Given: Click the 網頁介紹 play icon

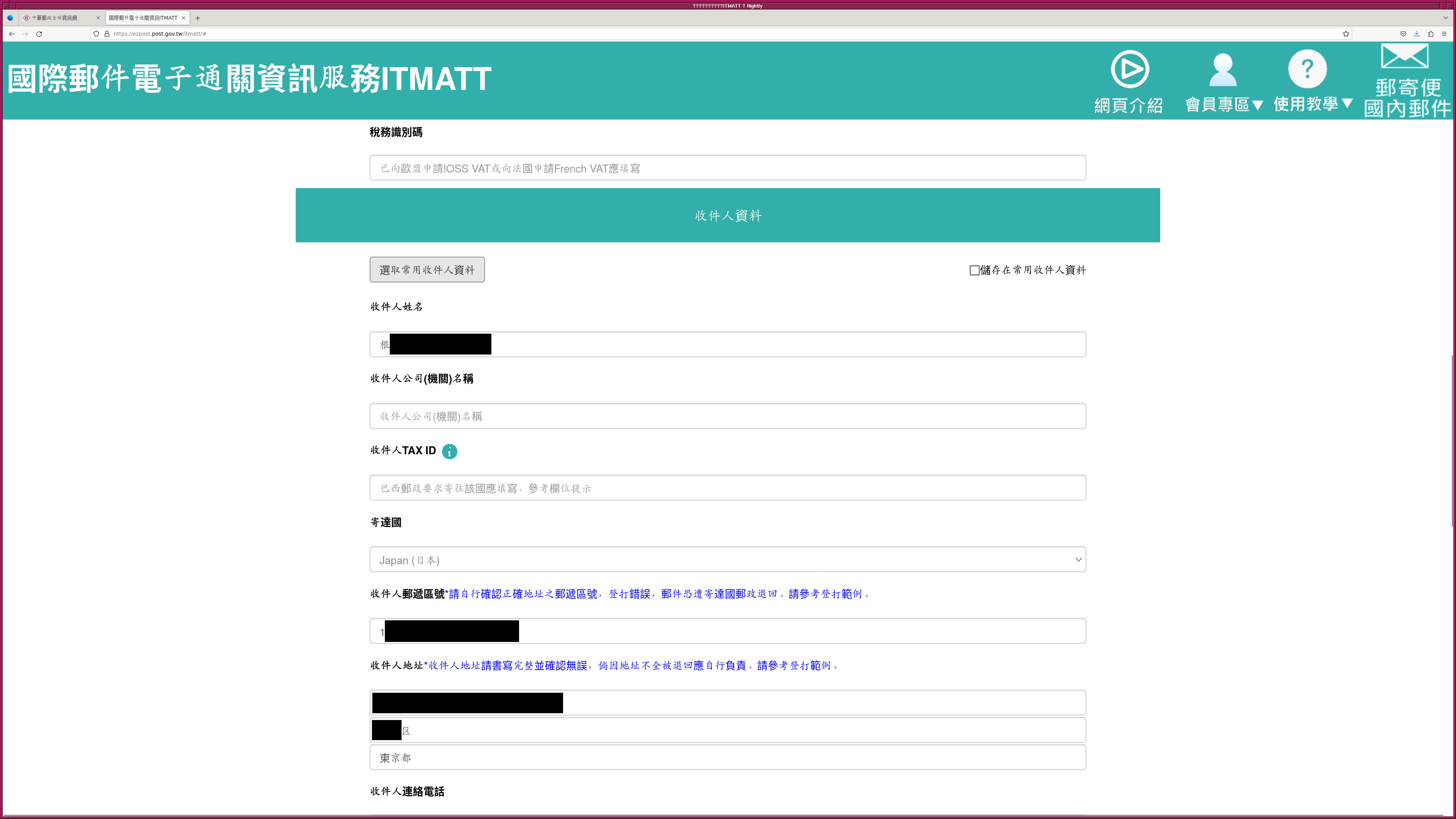Looking at the screenshot, I should pos(1129,69).
